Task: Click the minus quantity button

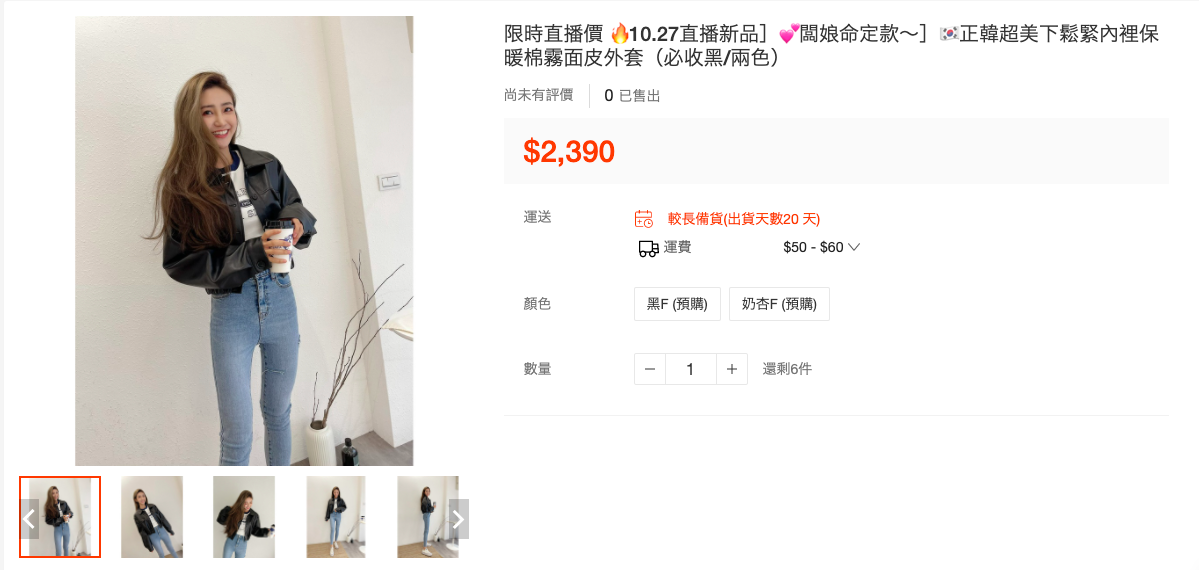Action: tap(650, 370)
